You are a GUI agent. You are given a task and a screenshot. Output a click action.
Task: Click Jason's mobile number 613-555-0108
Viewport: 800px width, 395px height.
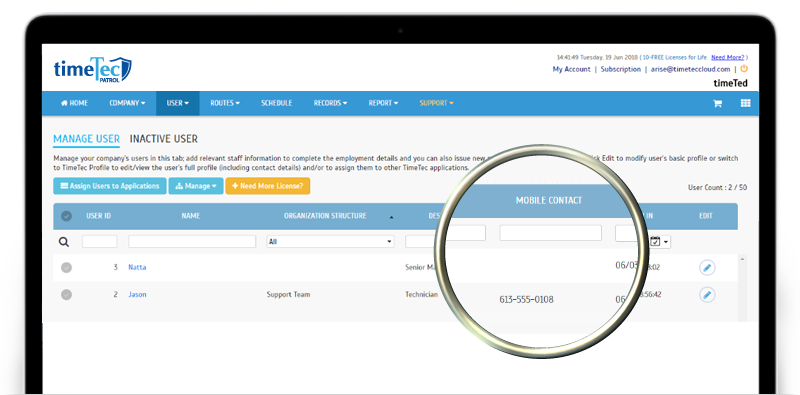pos(526,300)
